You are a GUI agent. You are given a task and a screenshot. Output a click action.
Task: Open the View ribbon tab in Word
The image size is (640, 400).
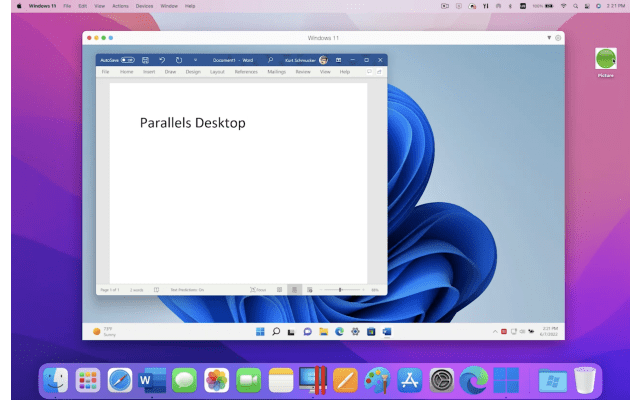click(x=325, y=72)
